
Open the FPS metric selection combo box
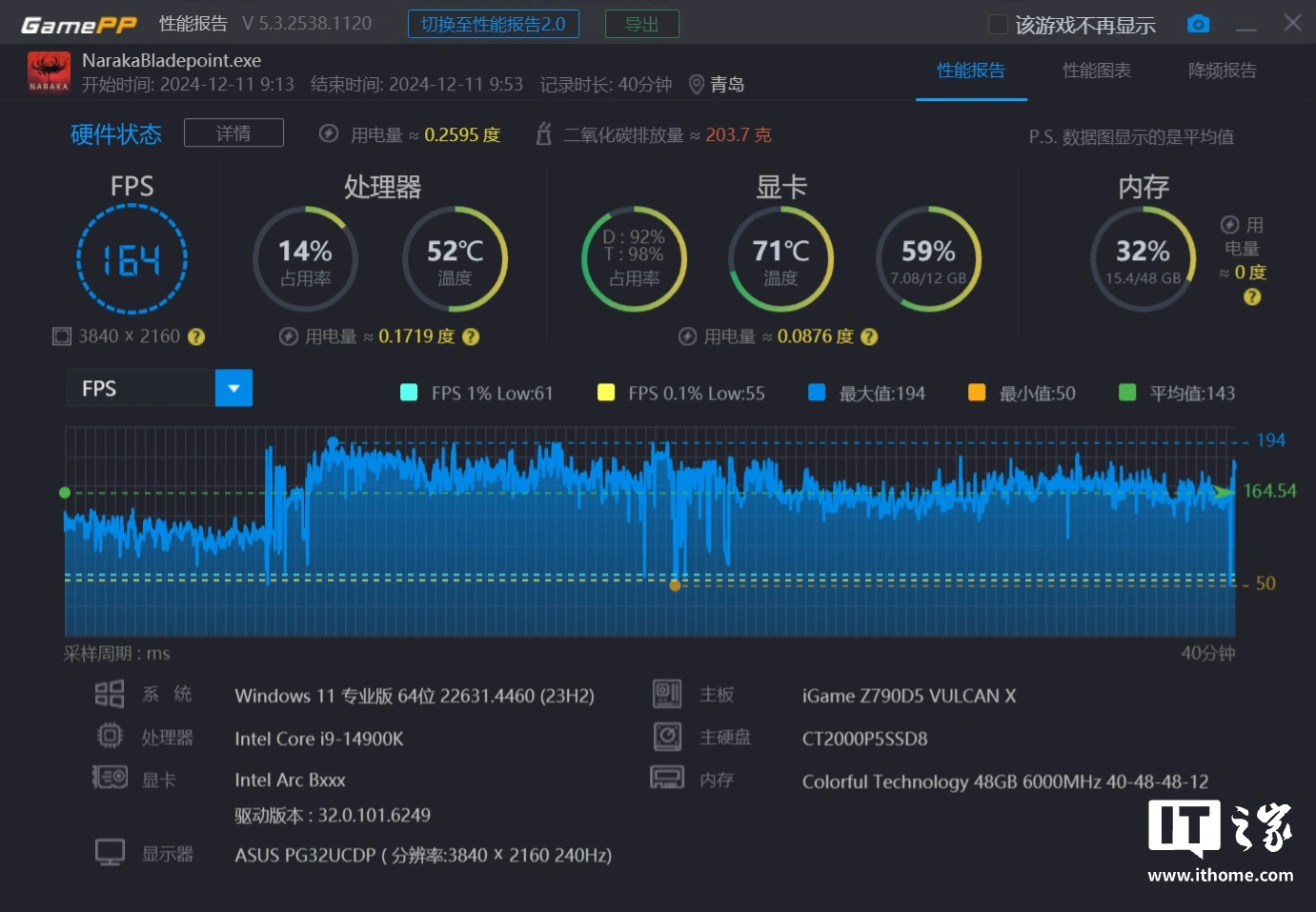pos(141,388)
